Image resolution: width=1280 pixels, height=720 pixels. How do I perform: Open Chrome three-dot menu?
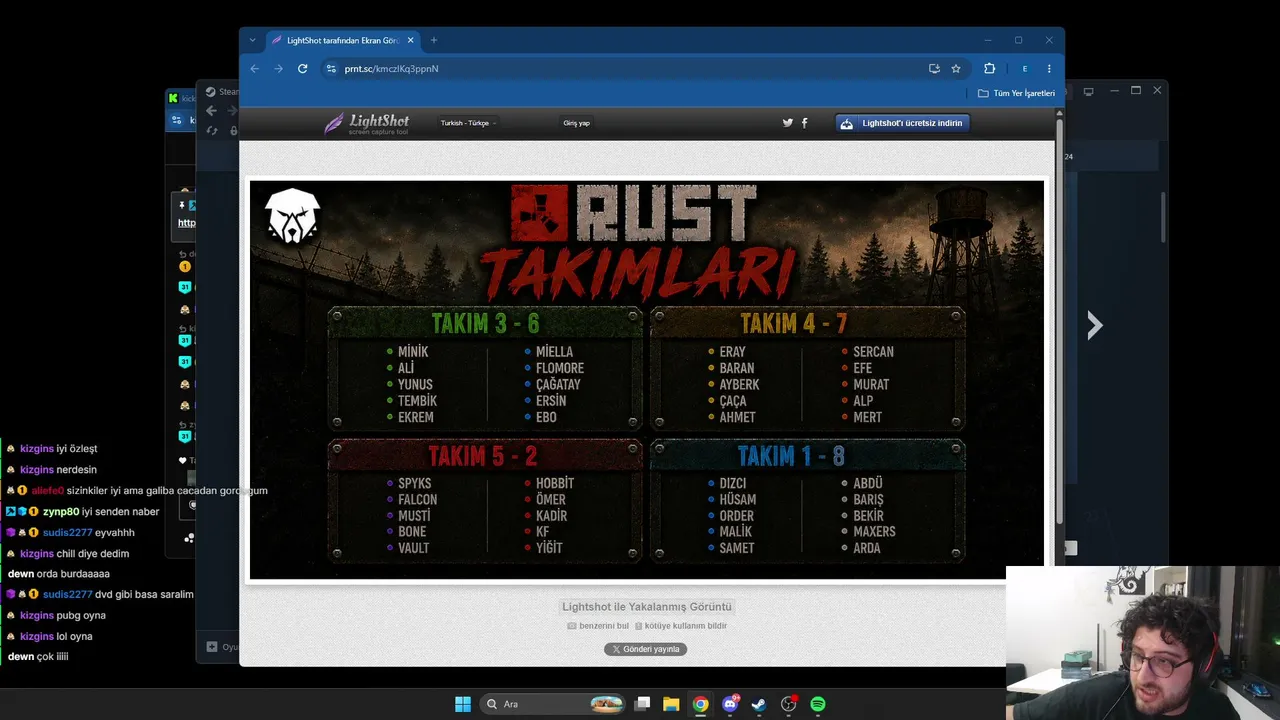(x=1049, y=69)
